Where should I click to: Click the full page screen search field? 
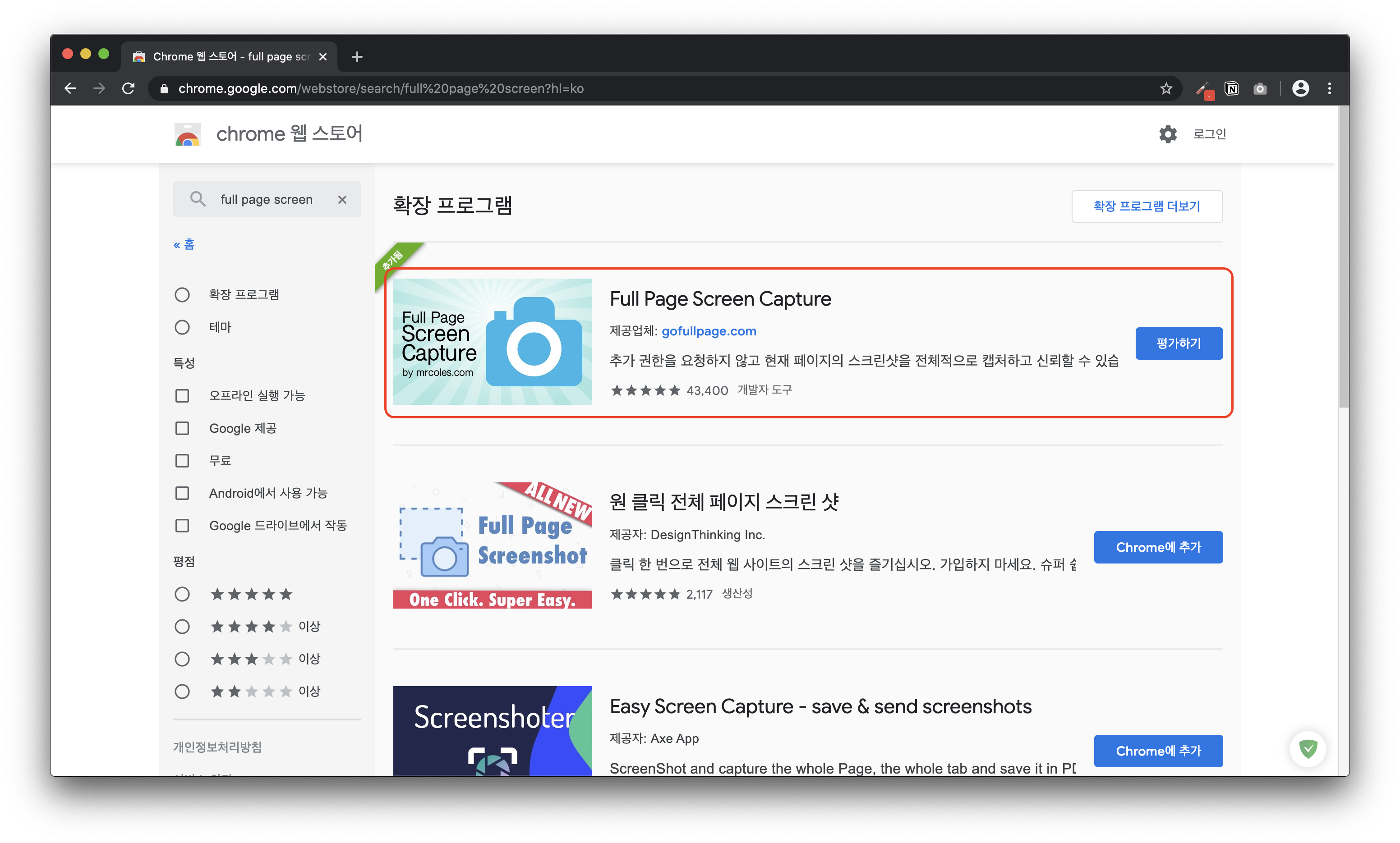pyautogui.click(x=267, y=199)
